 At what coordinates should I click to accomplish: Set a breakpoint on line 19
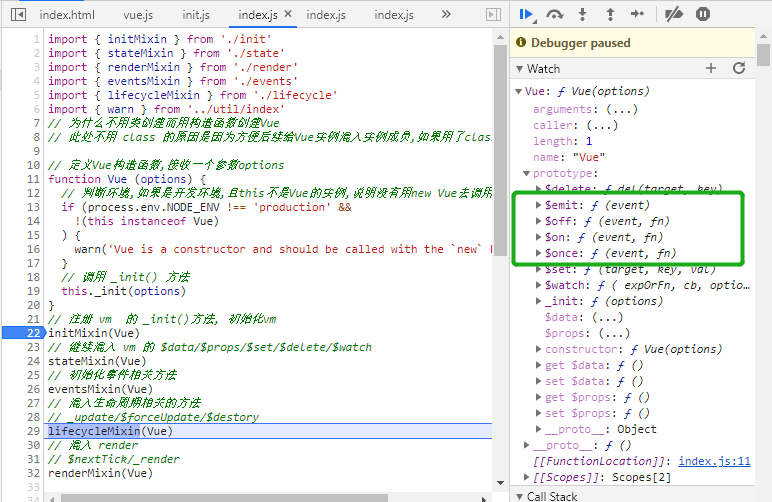33,291
